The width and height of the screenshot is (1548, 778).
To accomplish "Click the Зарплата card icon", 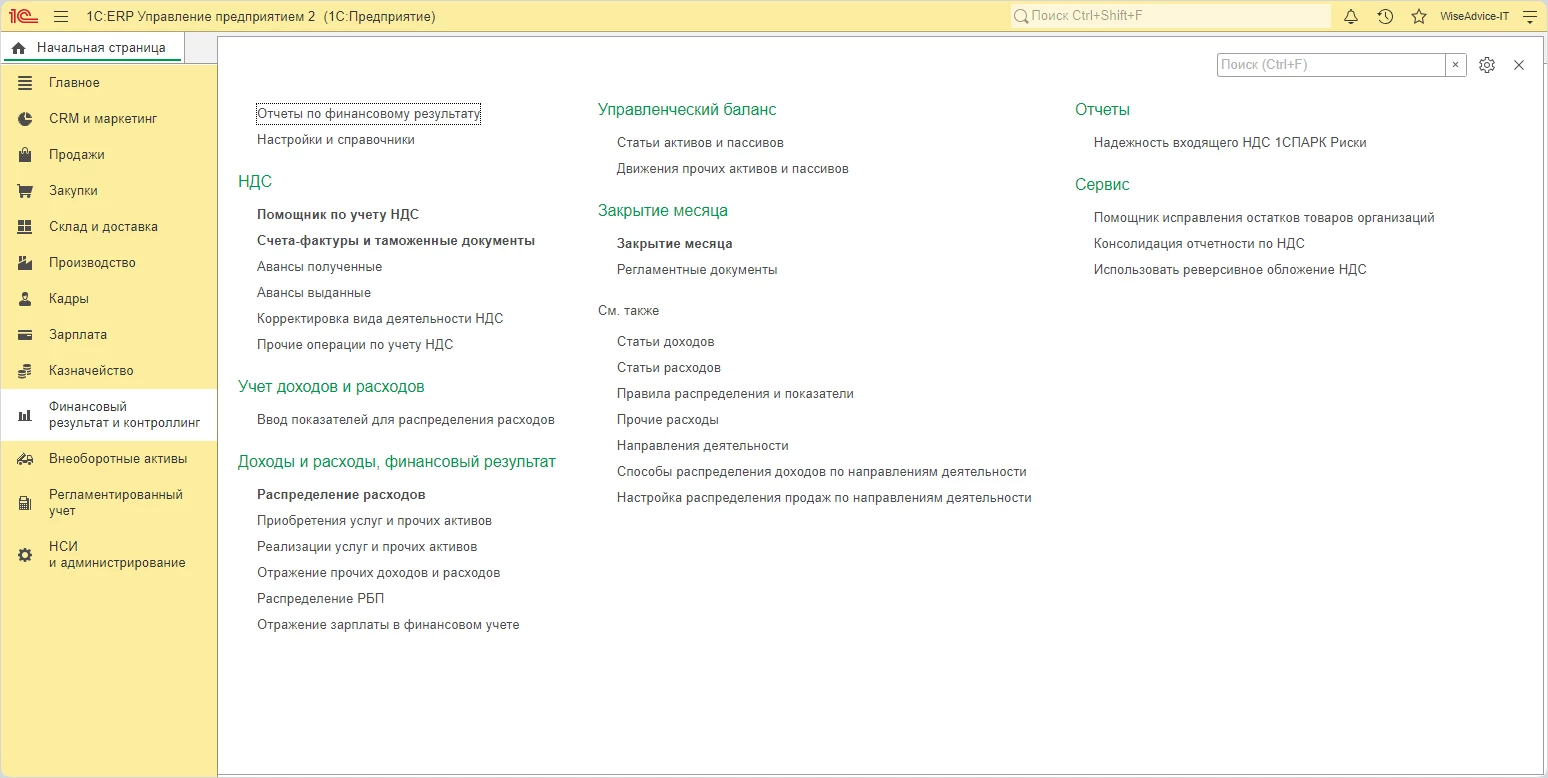I will point(25,335).
